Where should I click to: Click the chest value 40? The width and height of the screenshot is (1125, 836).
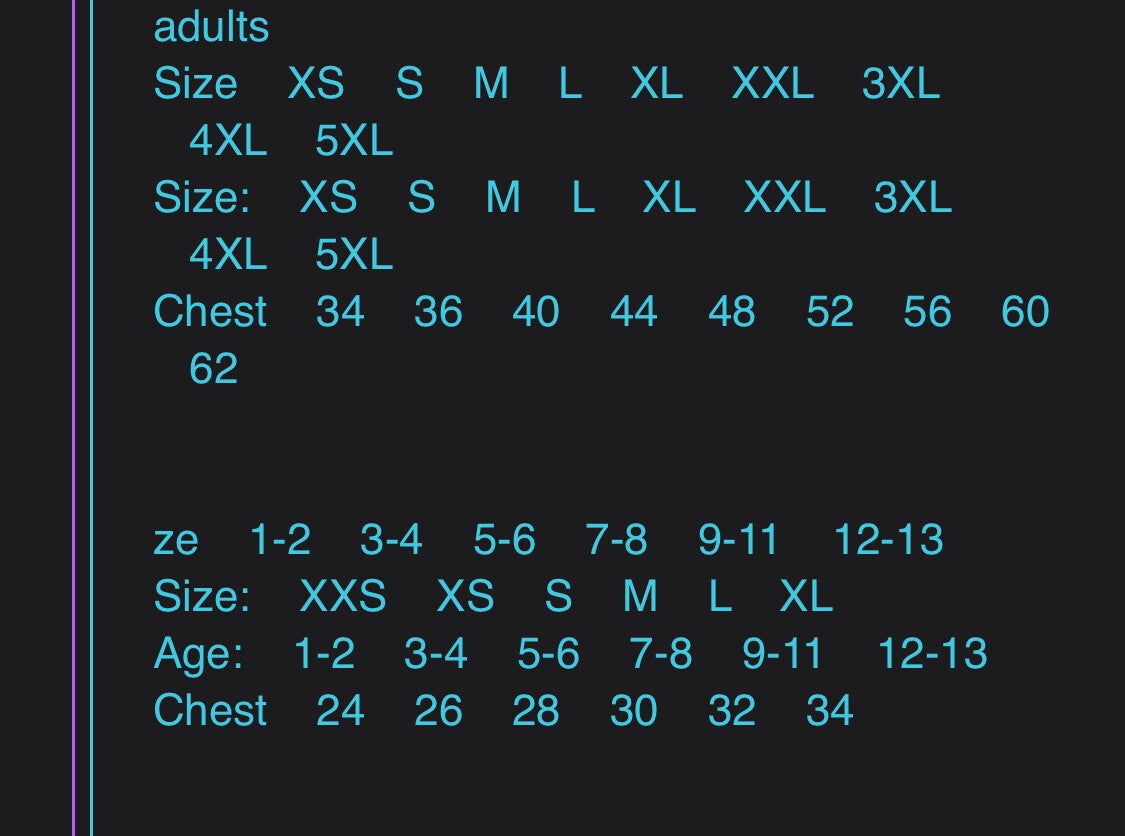(x=535, y=312)
